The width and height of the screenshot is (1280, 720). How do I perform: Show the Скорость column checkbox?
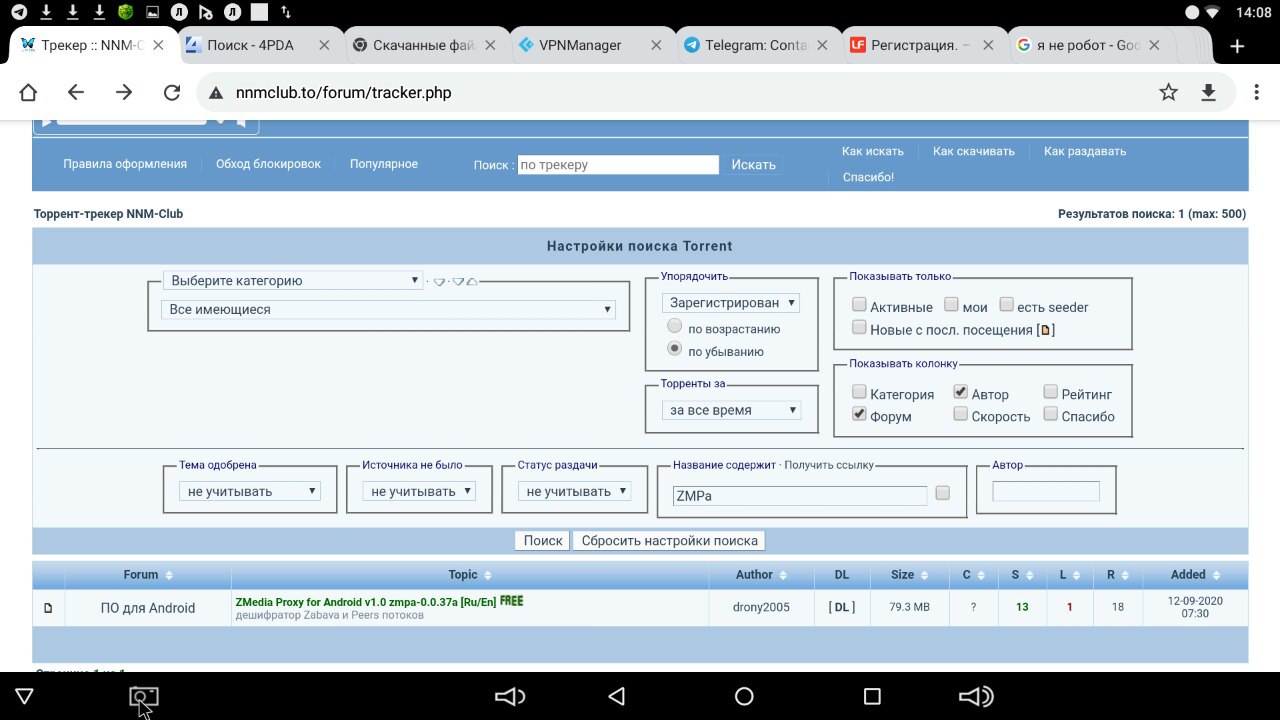tap(960, 414)
